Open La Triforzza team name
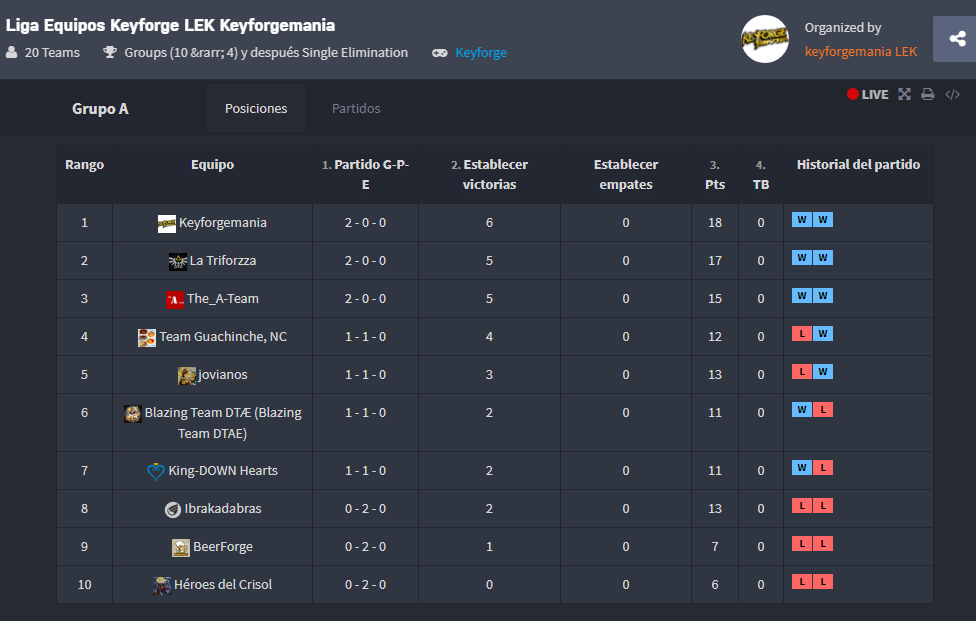This screenshot has width=976, height=621. coord(223,261)
